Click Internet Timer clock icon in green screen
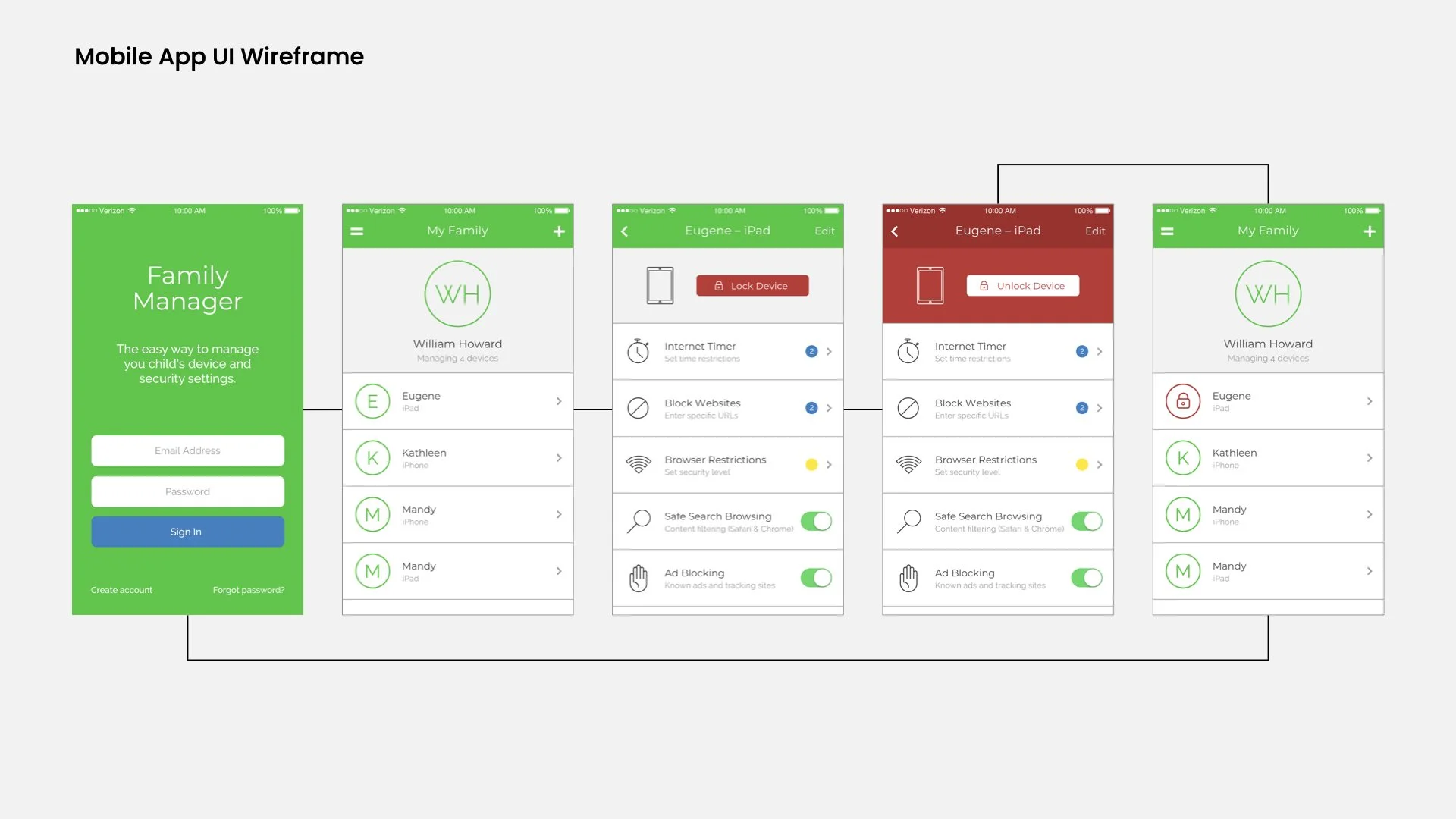Screen dimensions: 1456x819 point(638,351)
